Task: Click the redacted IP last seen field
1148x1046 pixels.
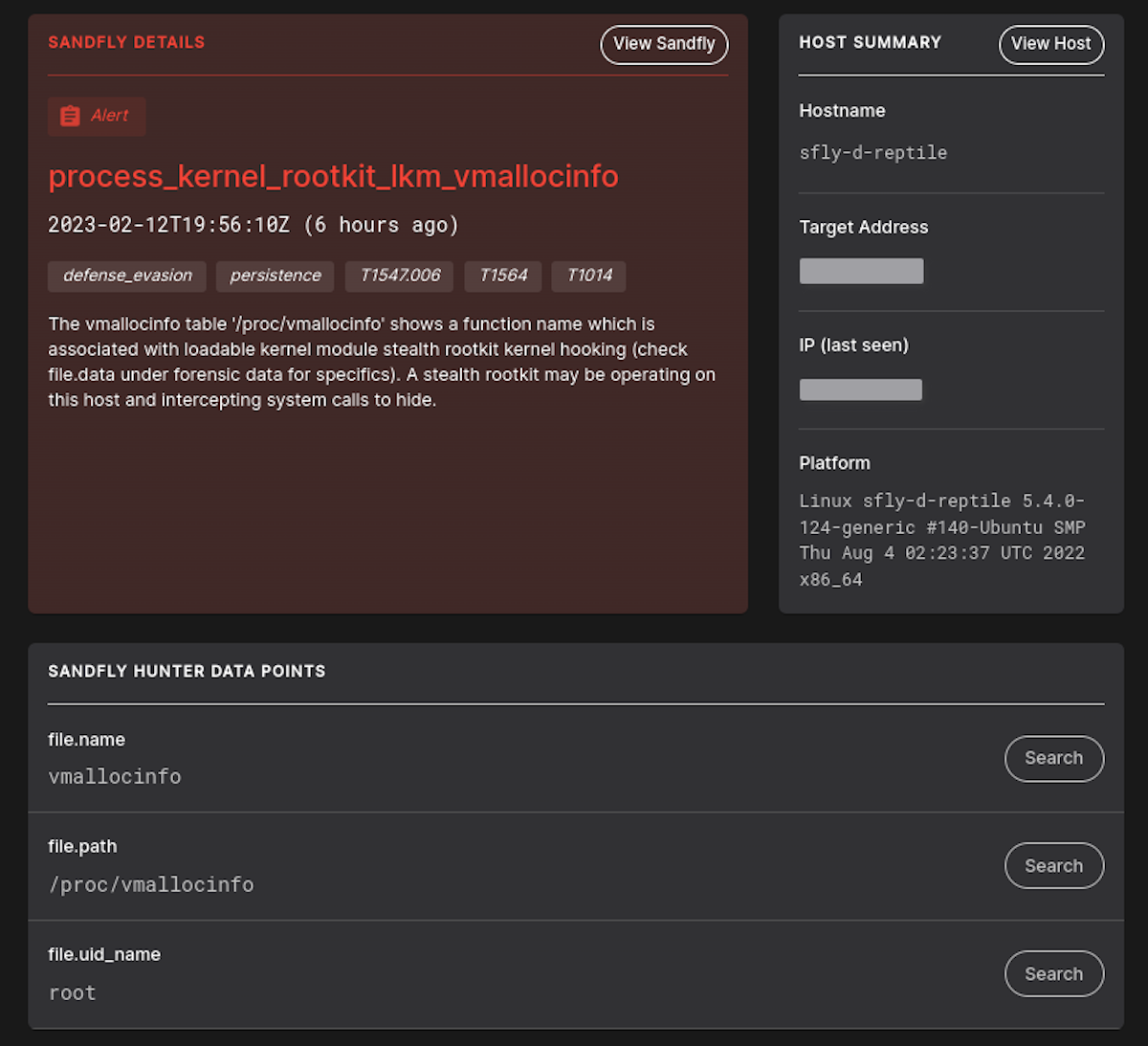Action: 860,389
